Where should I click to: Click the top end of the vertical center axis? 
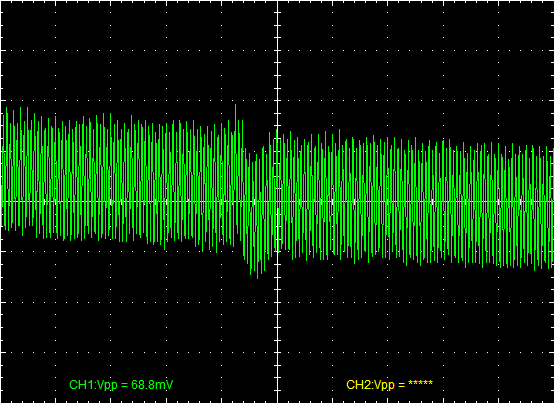coord(278,1)
